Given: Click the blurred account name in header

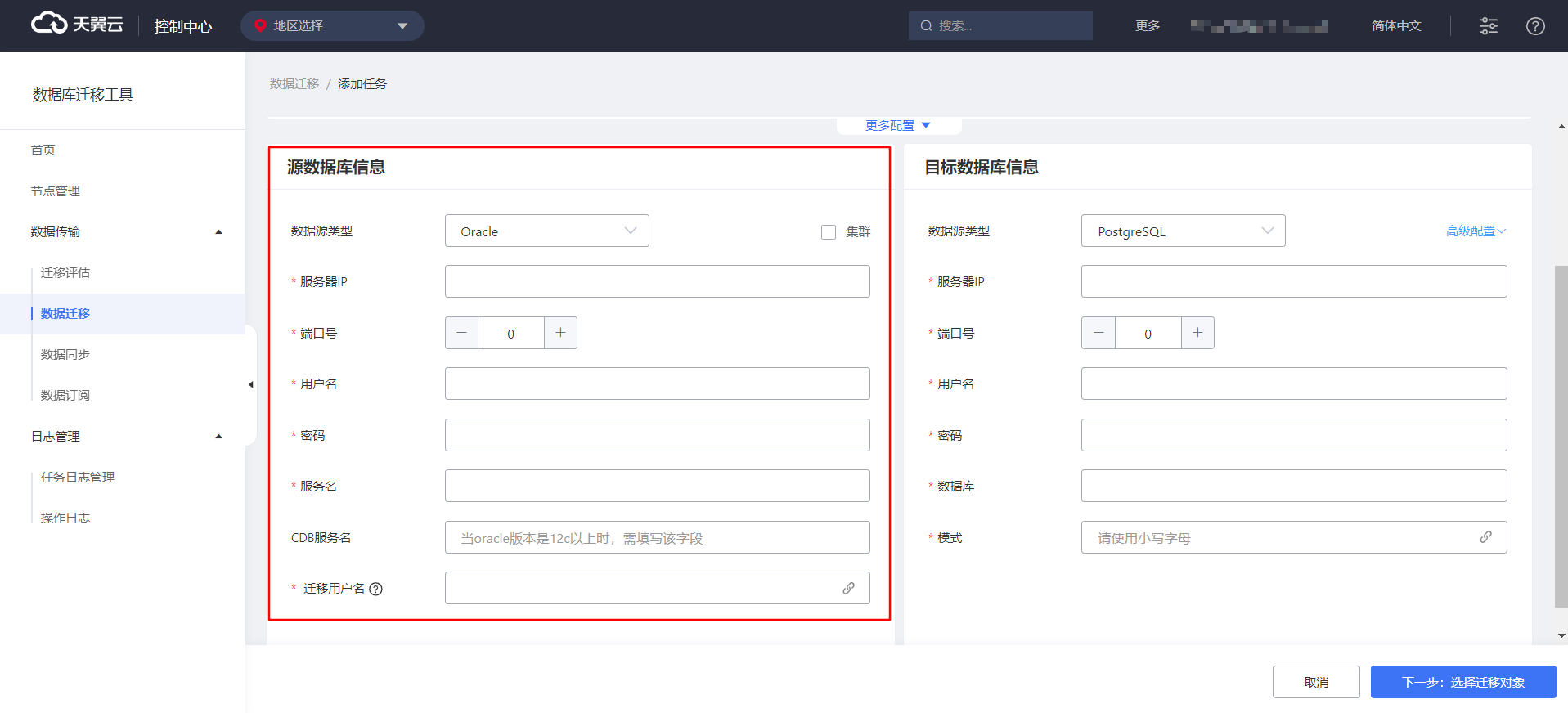Looking at the screenshot, I should click(x=1260, y=26).
